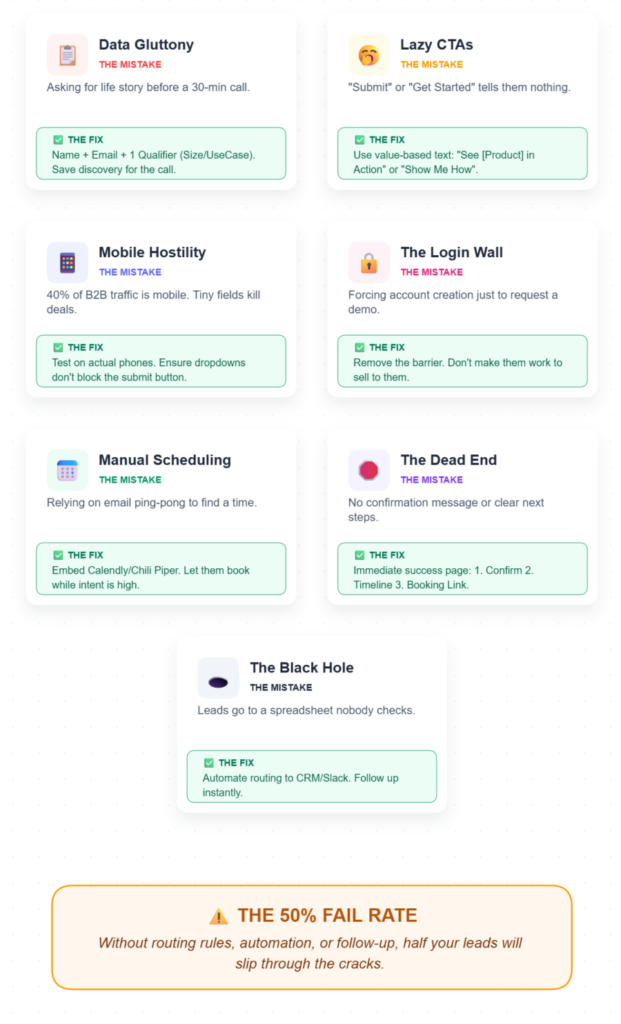The width and height of the screenshot is (621, 1024).
Task: Click the red stop sign icon
Action: point(369,470)
